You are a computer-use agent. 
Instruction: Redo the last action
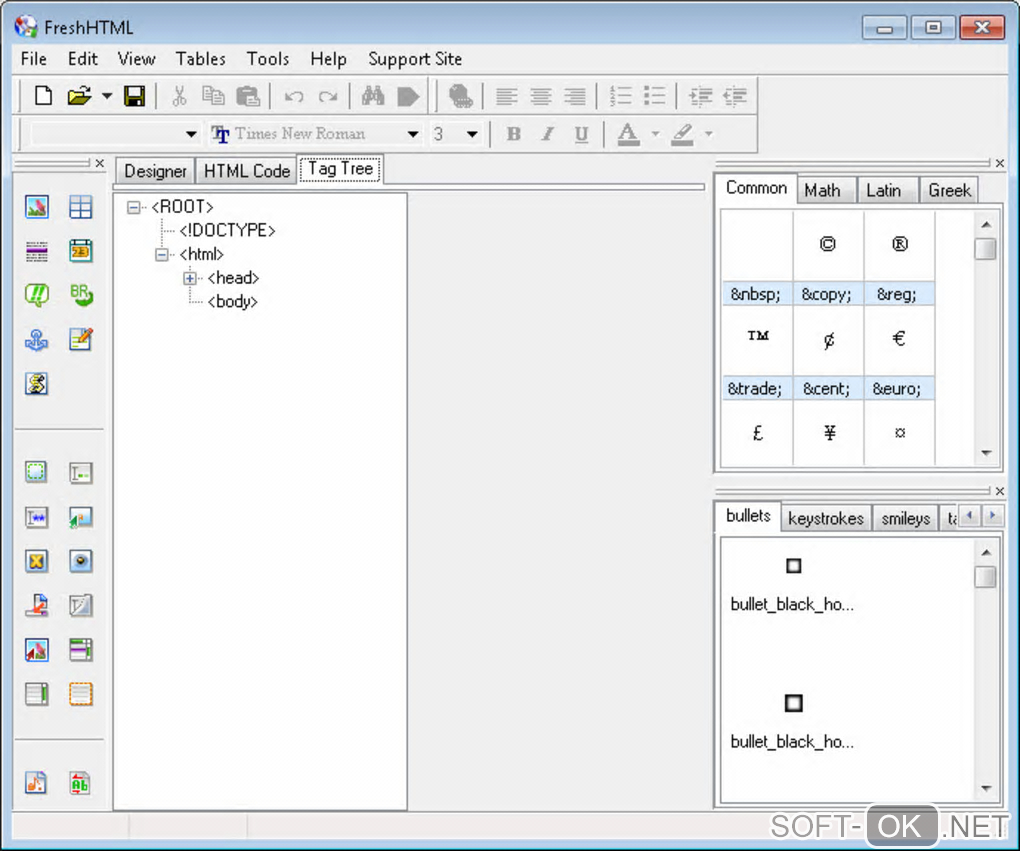[x=328, y=97]
